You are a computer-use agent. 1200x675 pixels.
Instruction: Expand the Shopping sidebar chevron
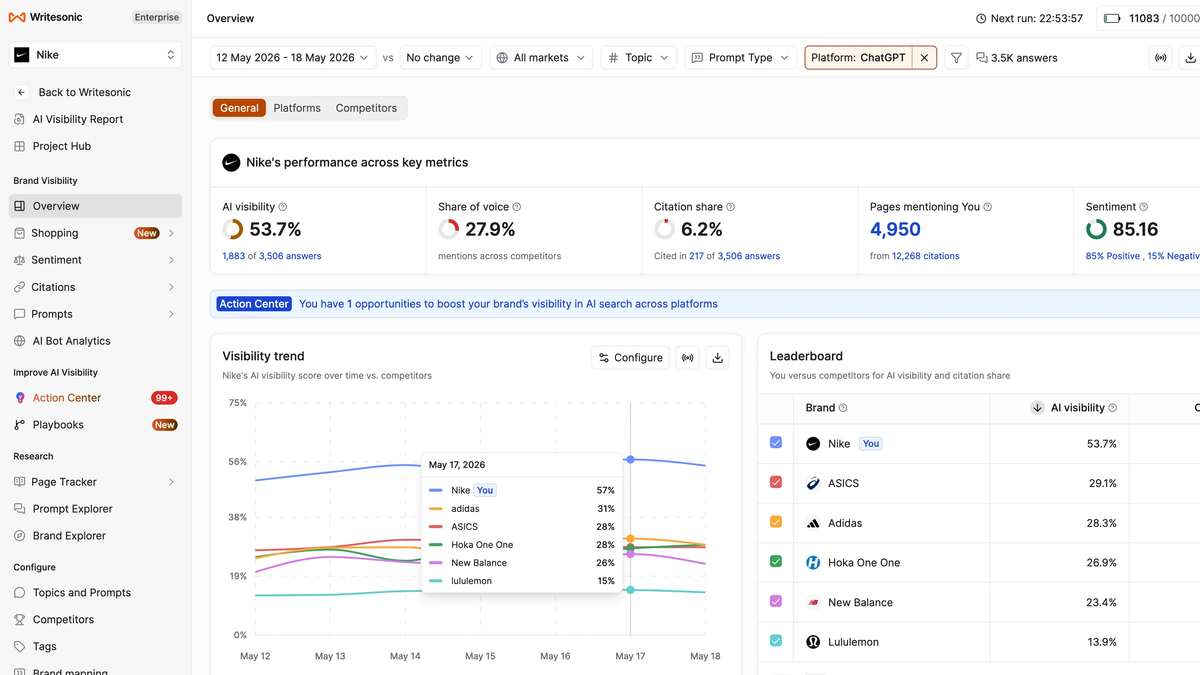[171, 233]
